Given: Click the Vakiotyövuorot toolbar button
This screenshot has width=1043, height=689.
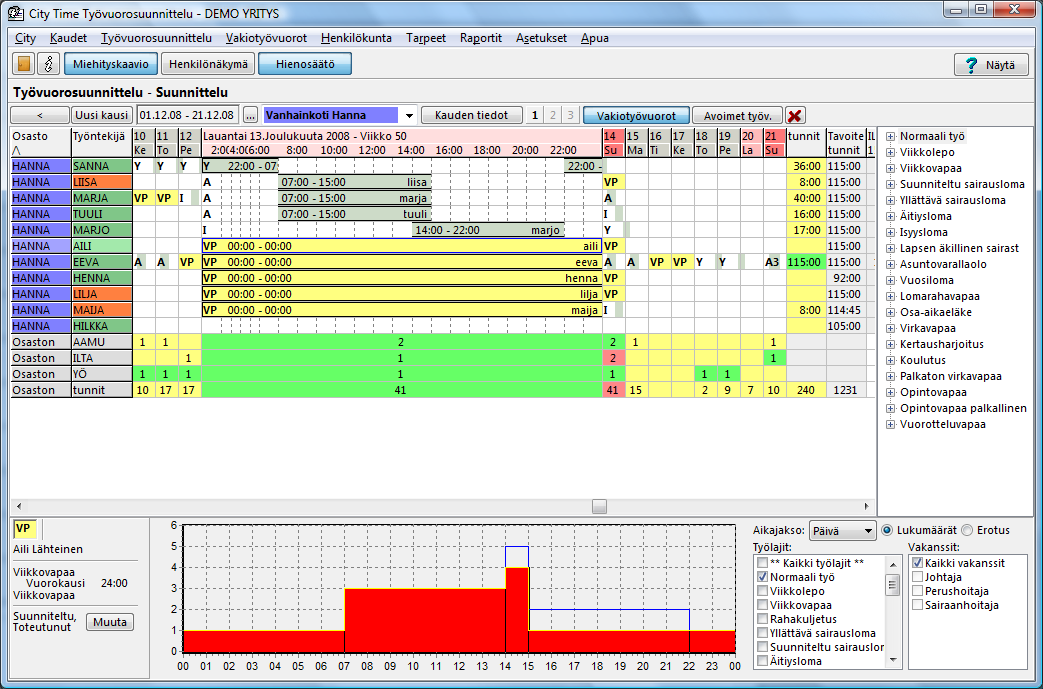Looking at the screenshot, I should pyautogui.click(x=636, y=115).
